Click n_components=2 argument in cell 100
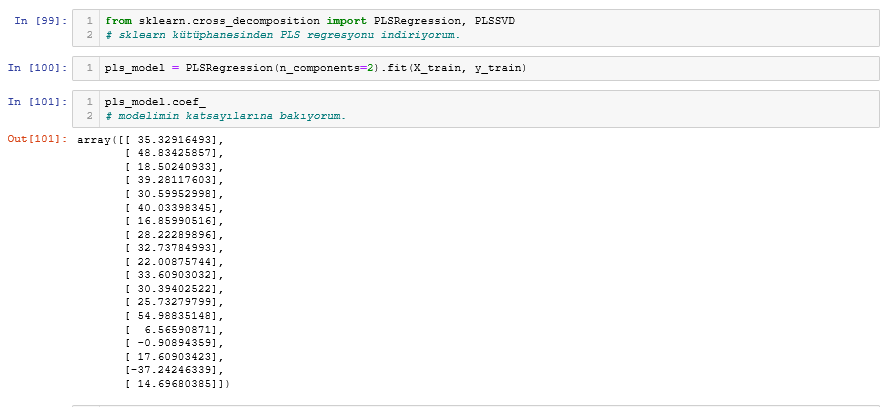887x407 pixels. [326, 68]
